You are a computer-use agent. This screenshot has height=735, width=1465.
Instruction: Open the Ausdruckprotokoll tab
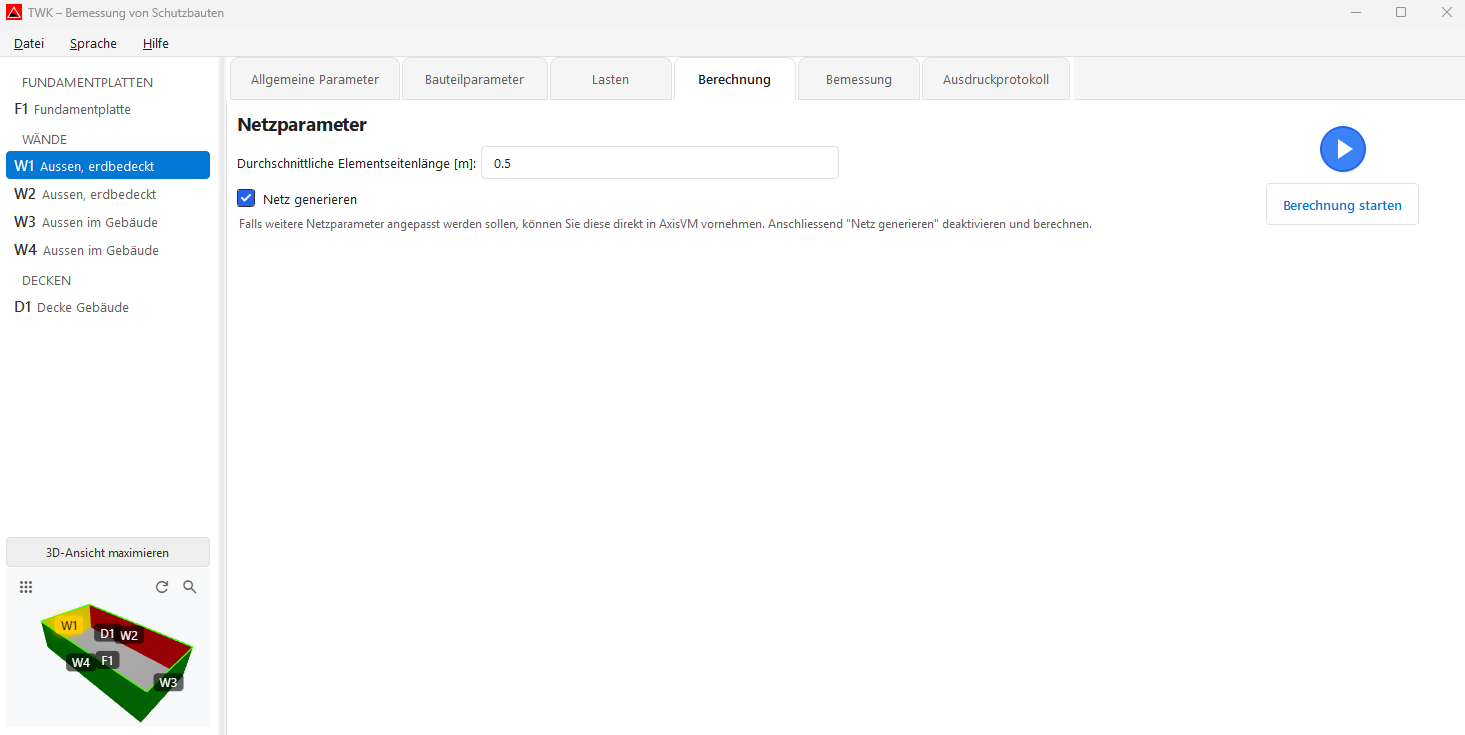995,78
